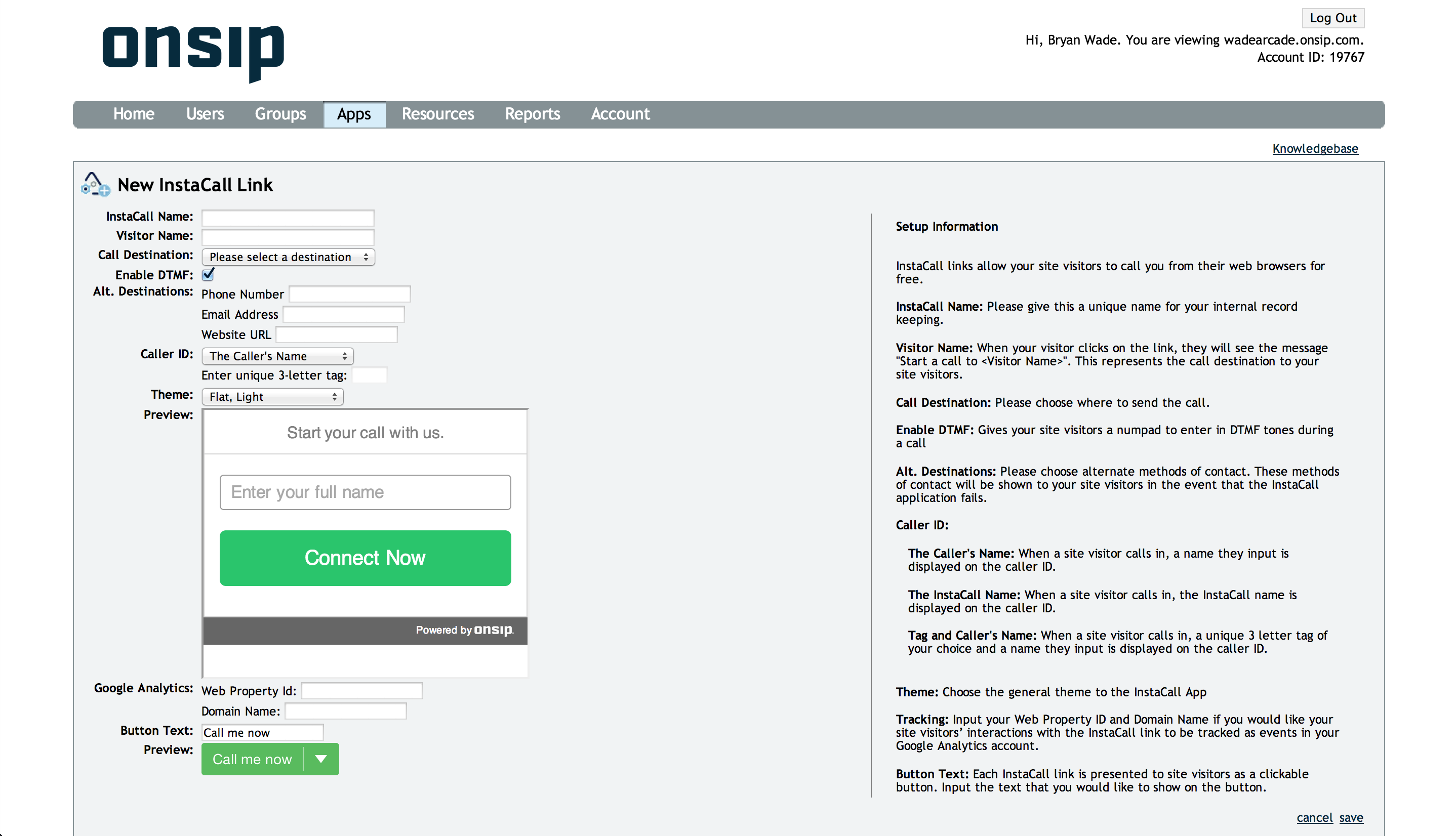Click the Domain Name input field
This screenshot has width=1456, height=836.
click(x=346, y=712)
